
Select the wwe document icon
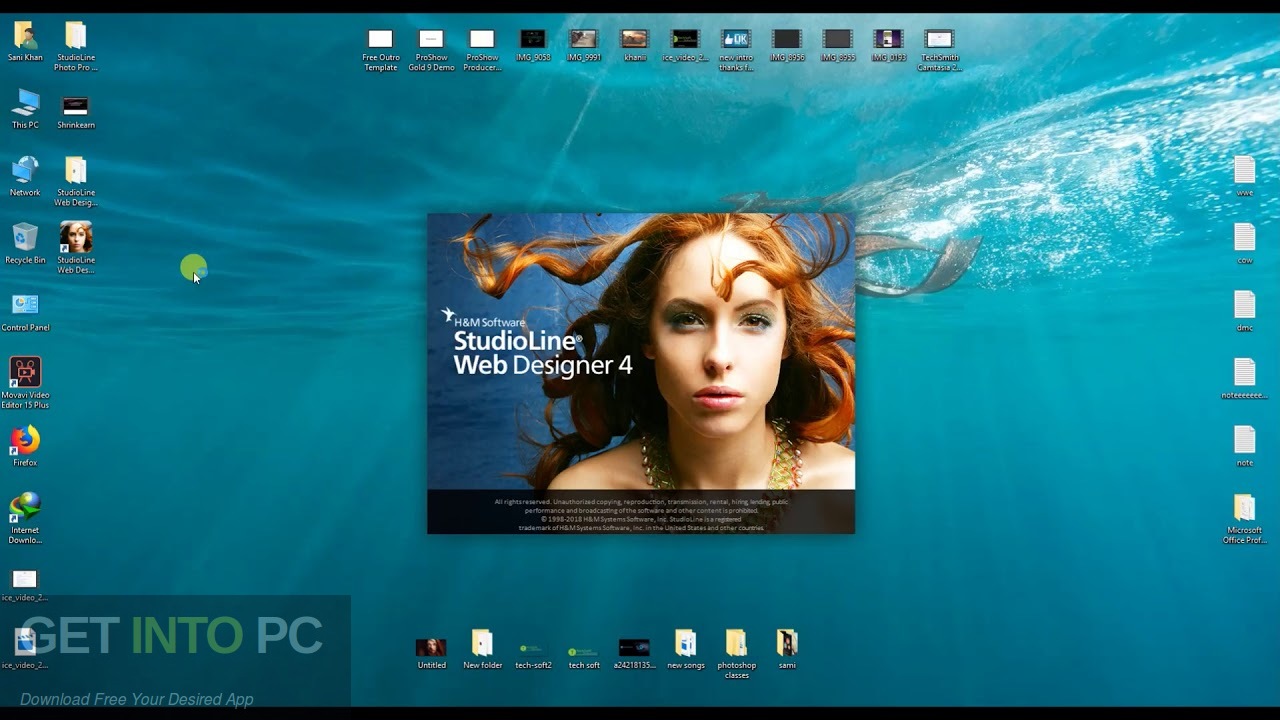coord(1244,170)
